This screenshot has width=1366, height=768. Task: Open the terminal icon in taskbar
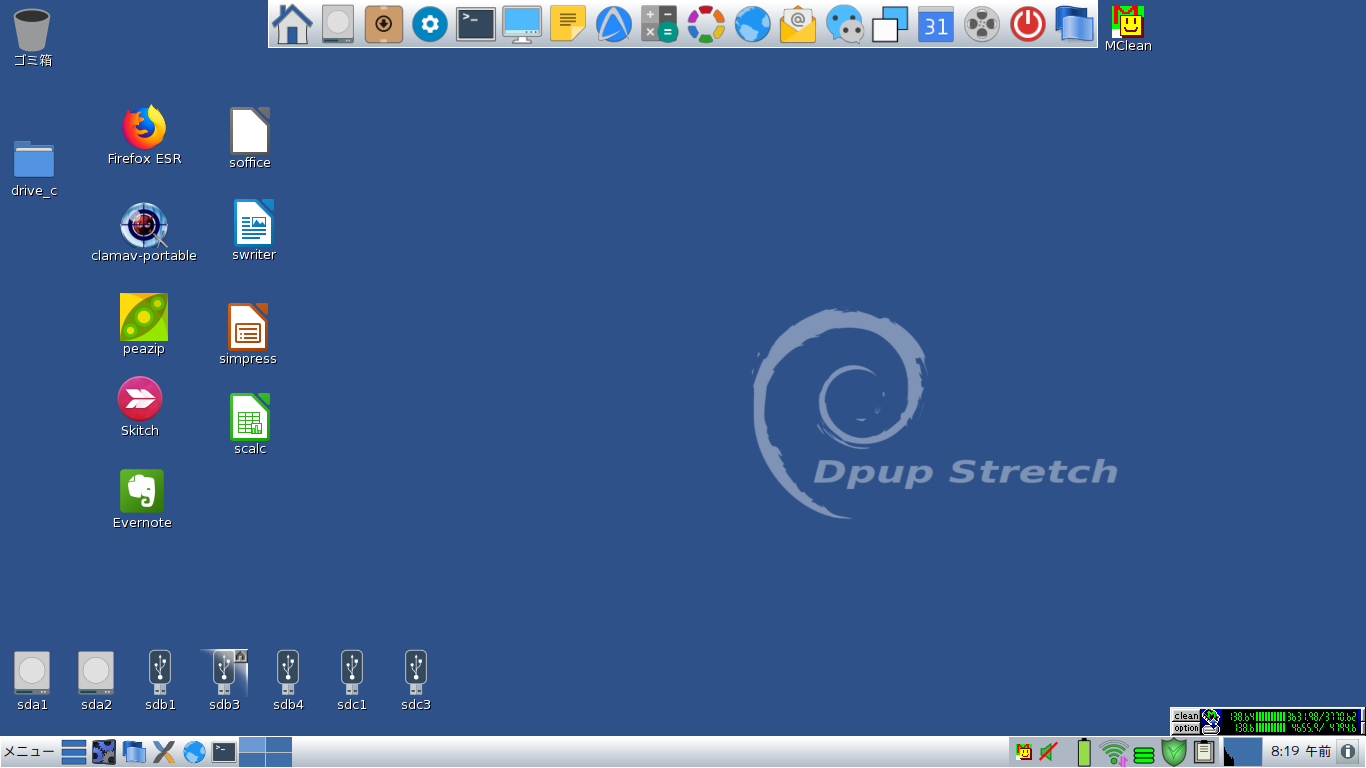point(224,752)
